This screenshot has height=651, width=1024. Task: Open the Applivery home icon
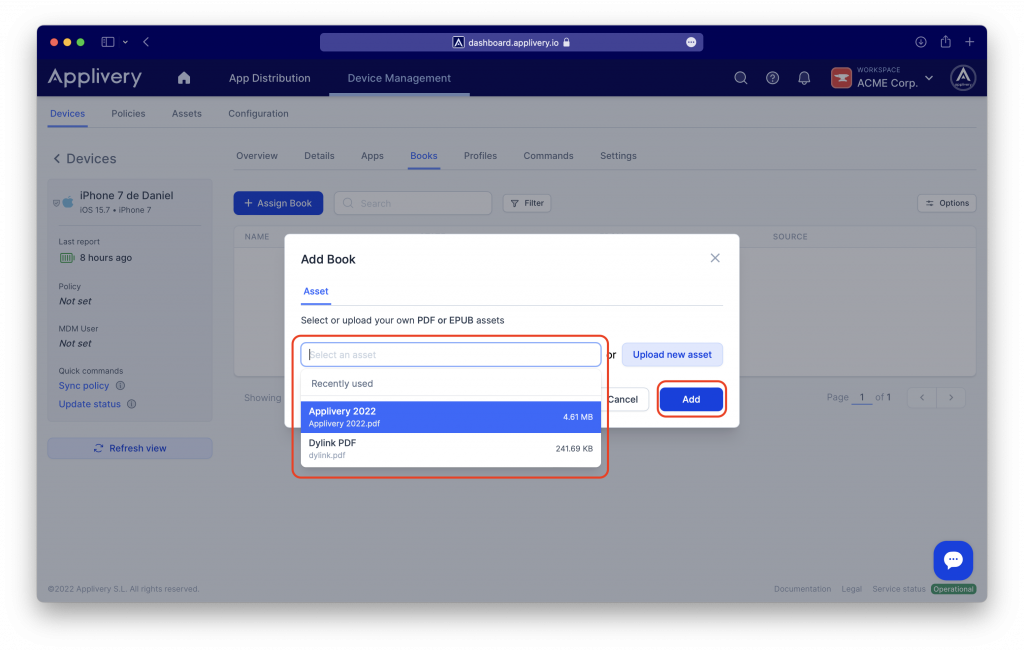point(184,78)
